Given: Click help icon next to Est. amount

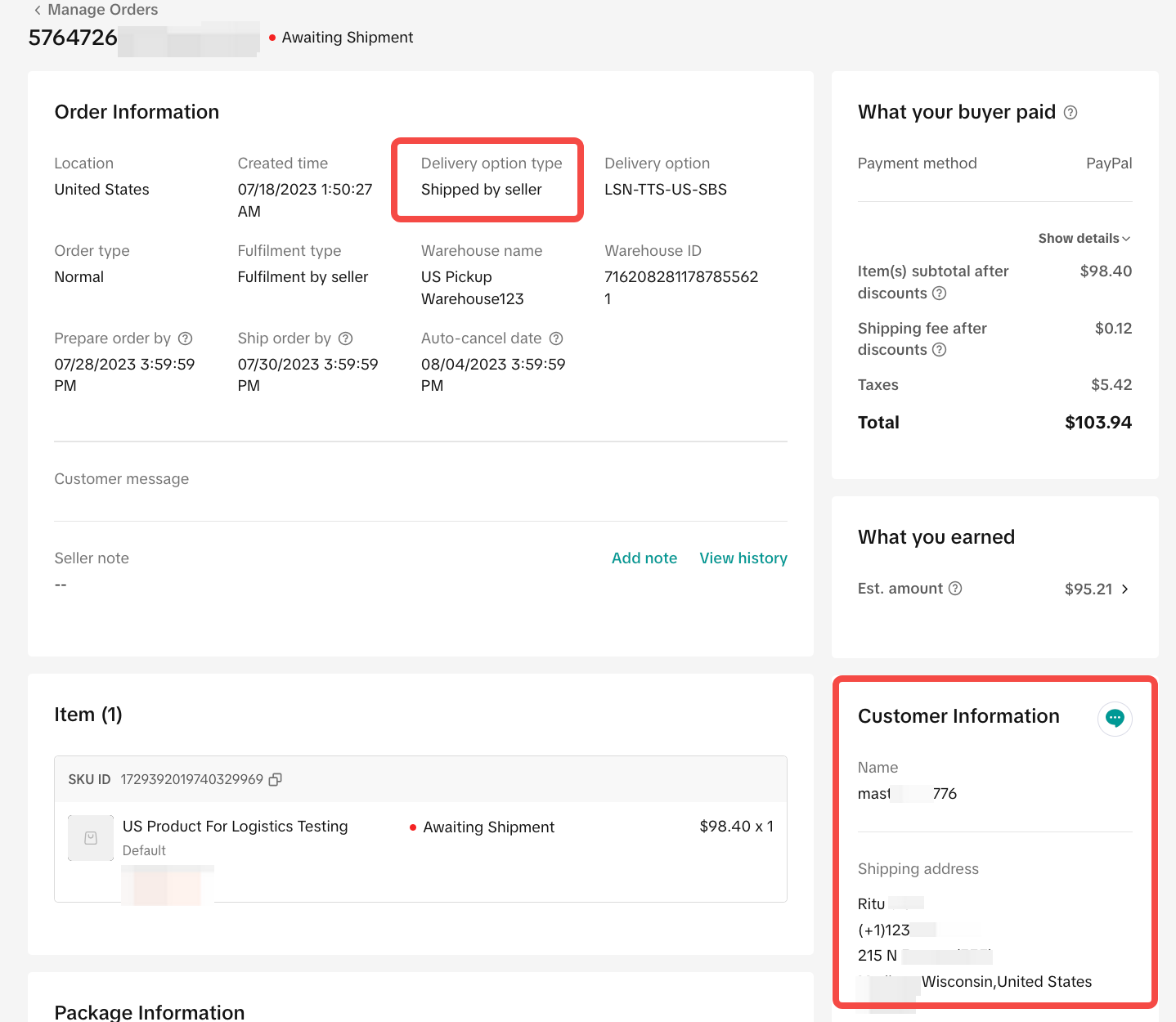Looking at the screenshot, I should pyautogui.click(x=954, y=589).
